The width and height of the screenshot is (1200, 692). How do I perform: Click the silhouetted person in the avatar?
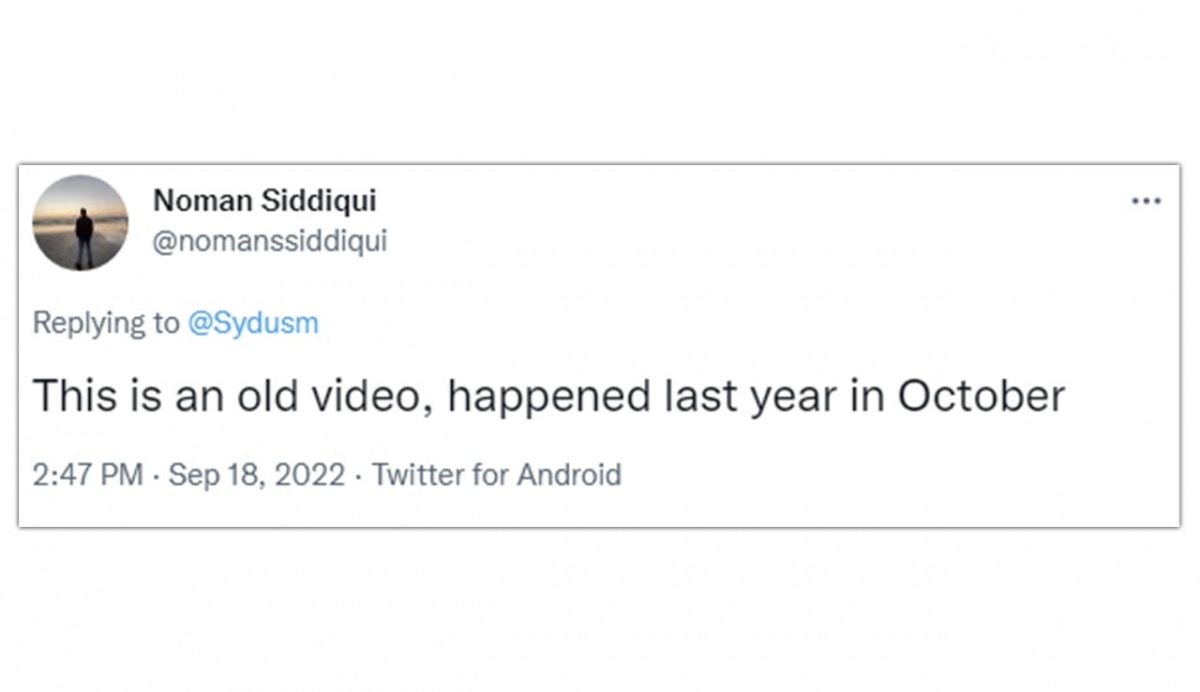click(x=84, y=231)
